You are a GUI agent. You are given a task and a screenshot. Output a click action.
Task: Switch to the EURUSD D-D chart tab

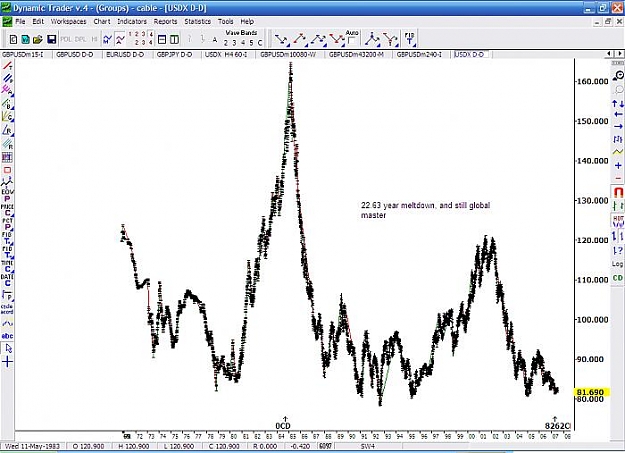pos(125,54)
